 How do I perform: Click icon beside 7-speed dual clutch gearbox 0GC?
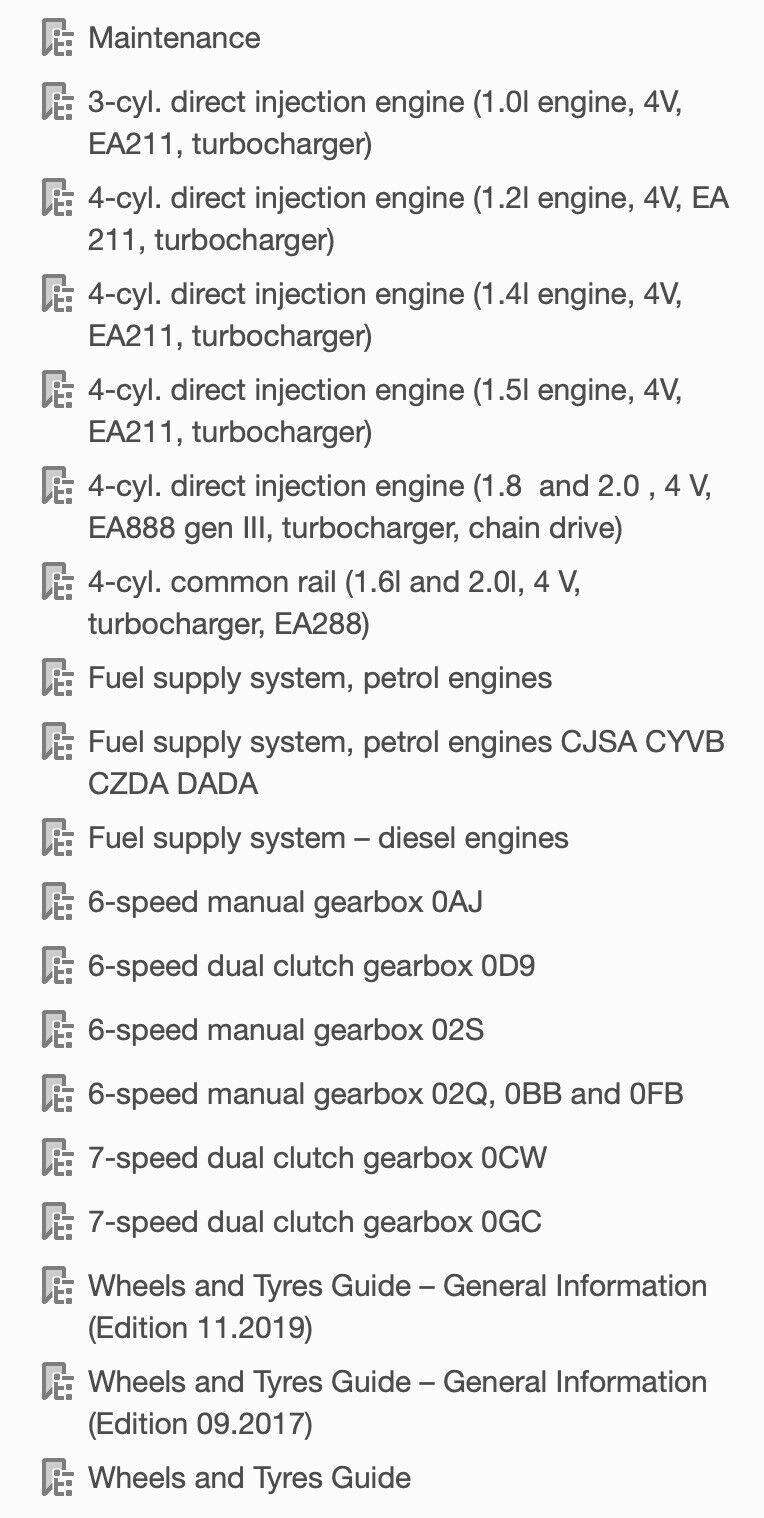pos(58,1222)
